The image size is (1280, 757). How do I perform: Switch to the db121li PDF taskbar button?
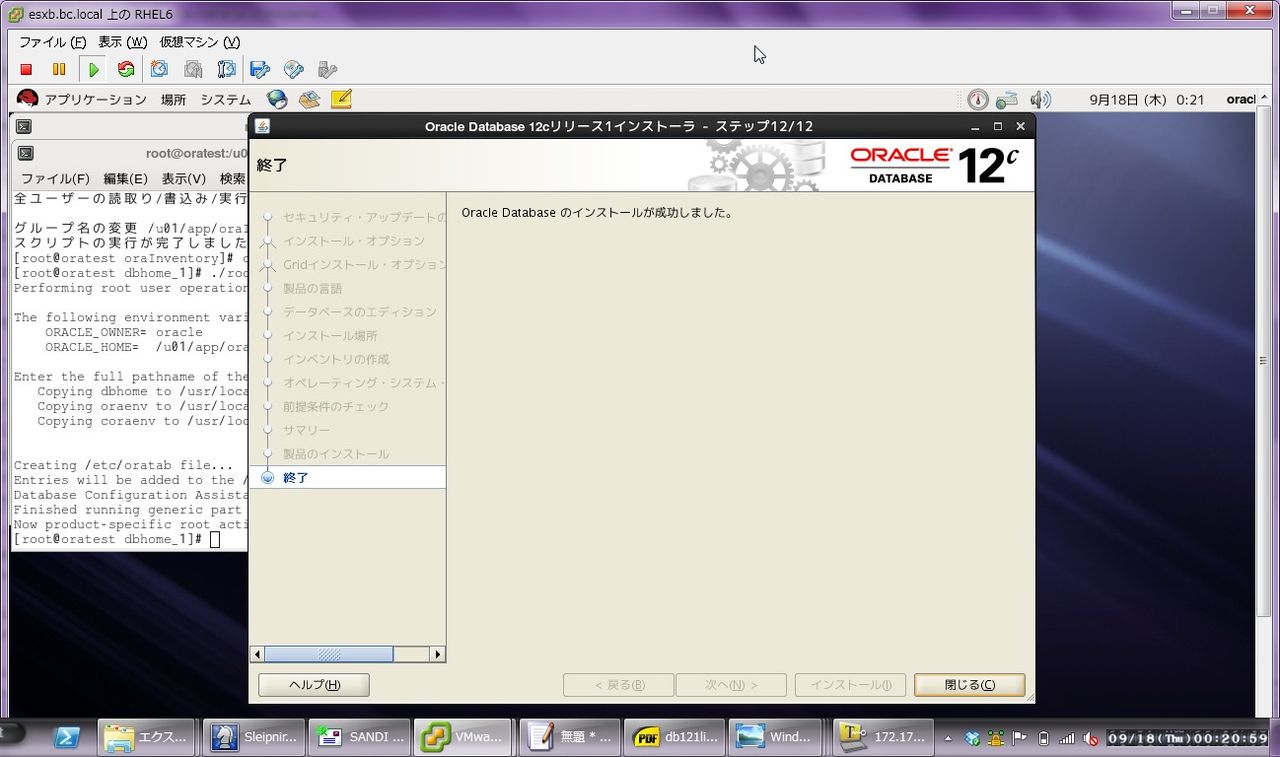pos(674,738)
